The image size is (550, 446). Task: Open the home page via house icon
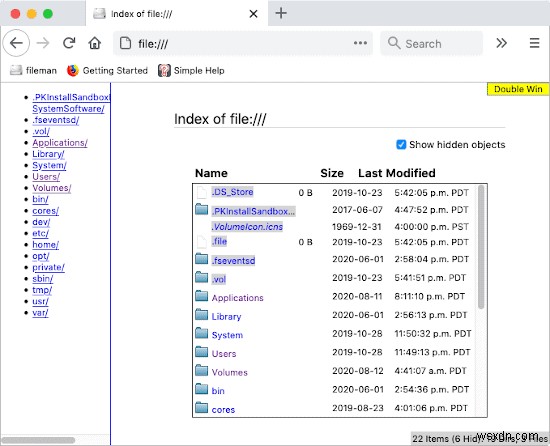pos(95,43)
